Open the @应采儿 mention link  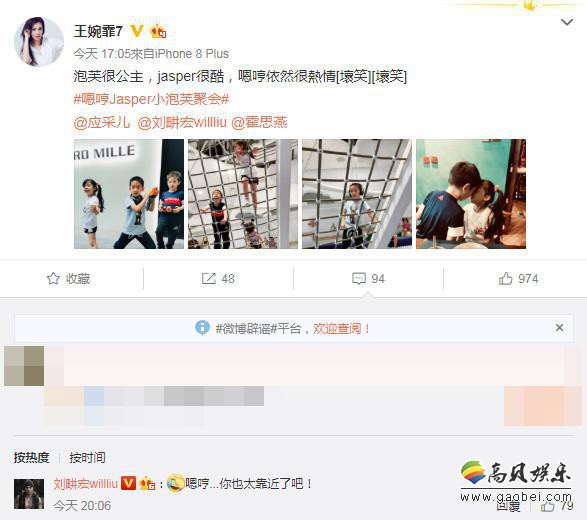point(102,122)
